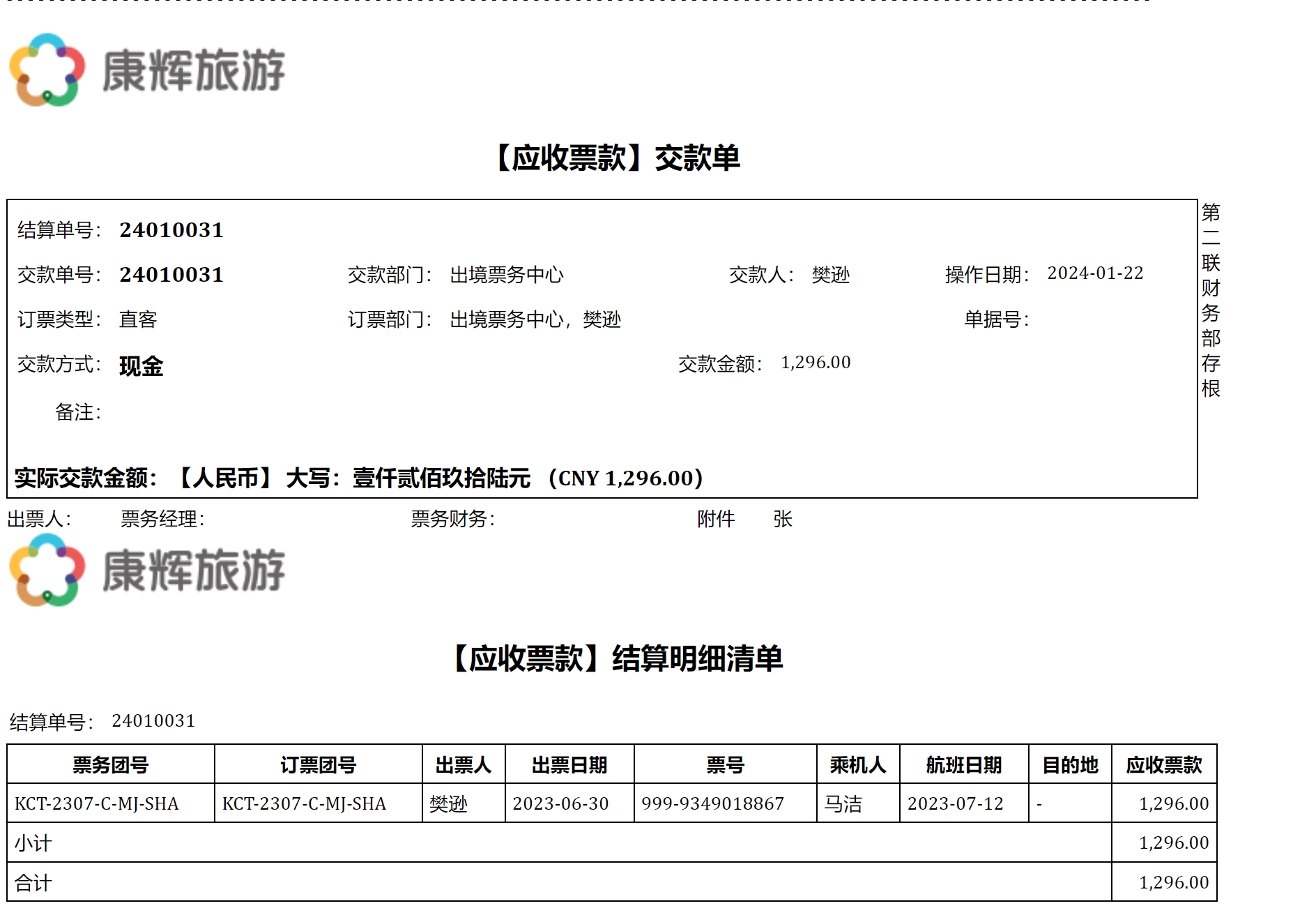The width and height of the screenshot is (1316, 915).
Task: Click the 交款部门 value 出境票务中心
Action: (507, 275)
